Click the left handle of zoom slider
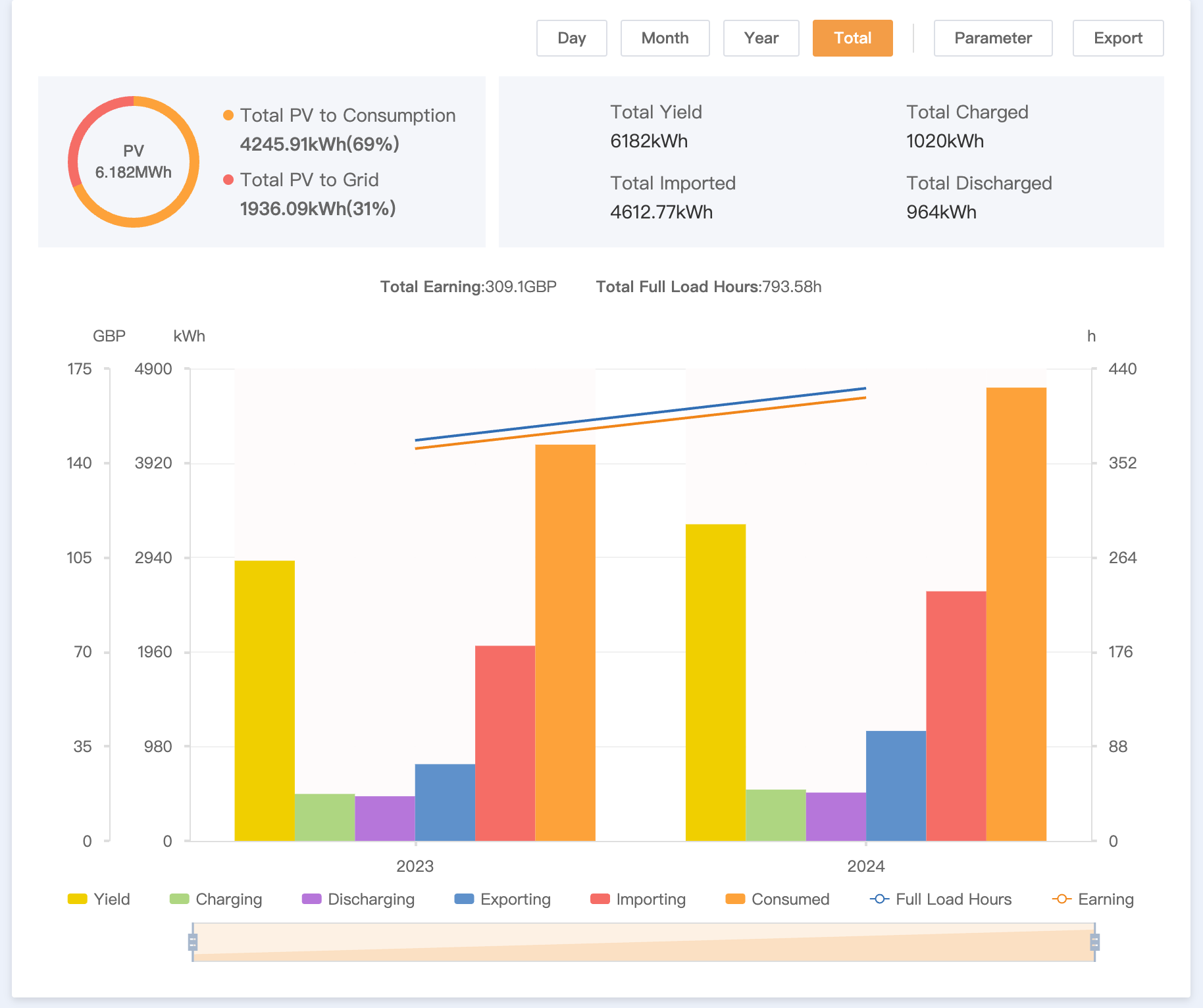 point(193,942)
